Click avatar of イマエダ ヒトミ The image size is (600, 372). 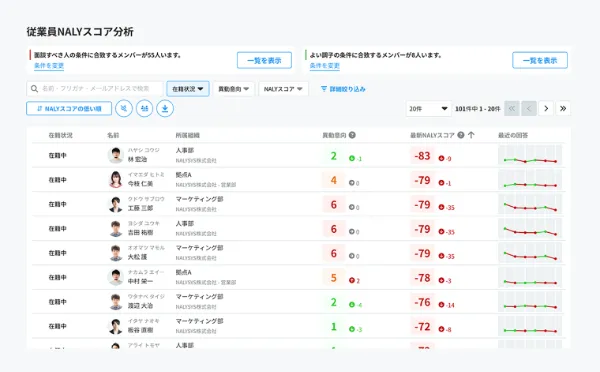[116, 180]
